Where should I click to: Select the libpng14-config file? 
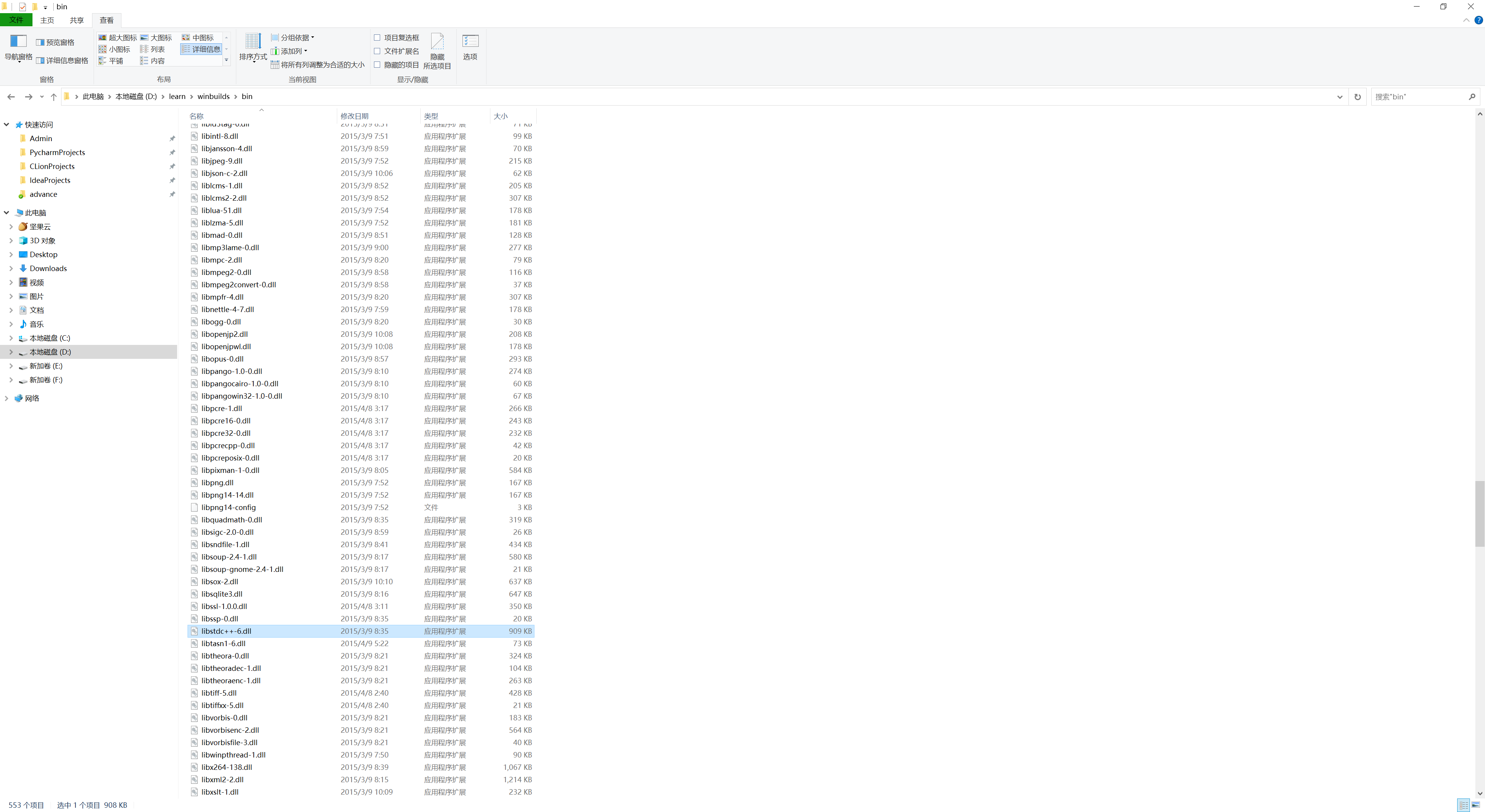coord(361,508)
